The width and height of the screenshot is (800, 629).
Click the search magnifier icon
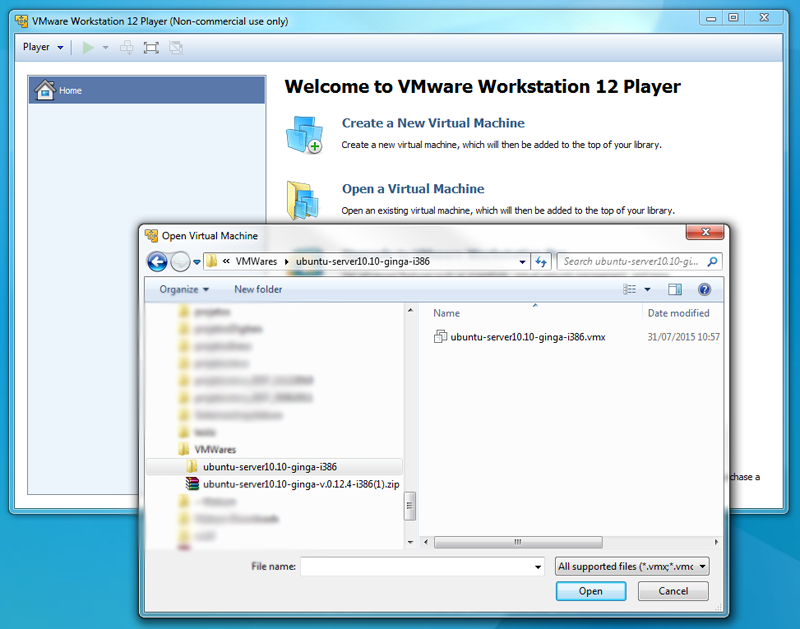point(712,262)
